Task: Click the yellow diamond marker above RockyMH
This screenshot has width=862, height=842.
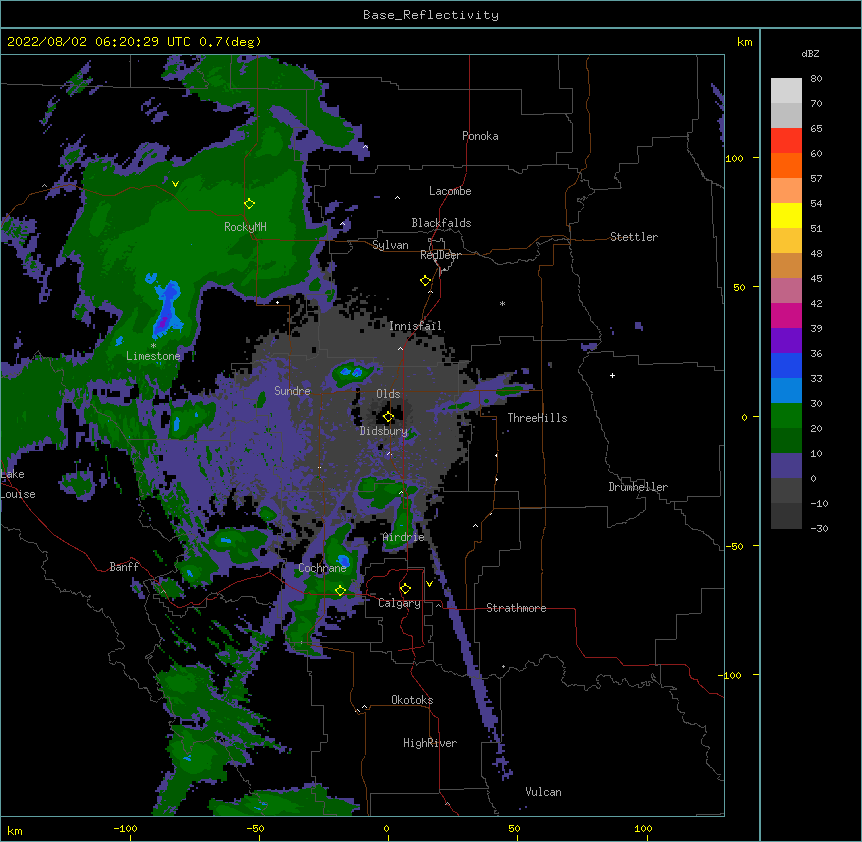Action: tap(249, 204)
